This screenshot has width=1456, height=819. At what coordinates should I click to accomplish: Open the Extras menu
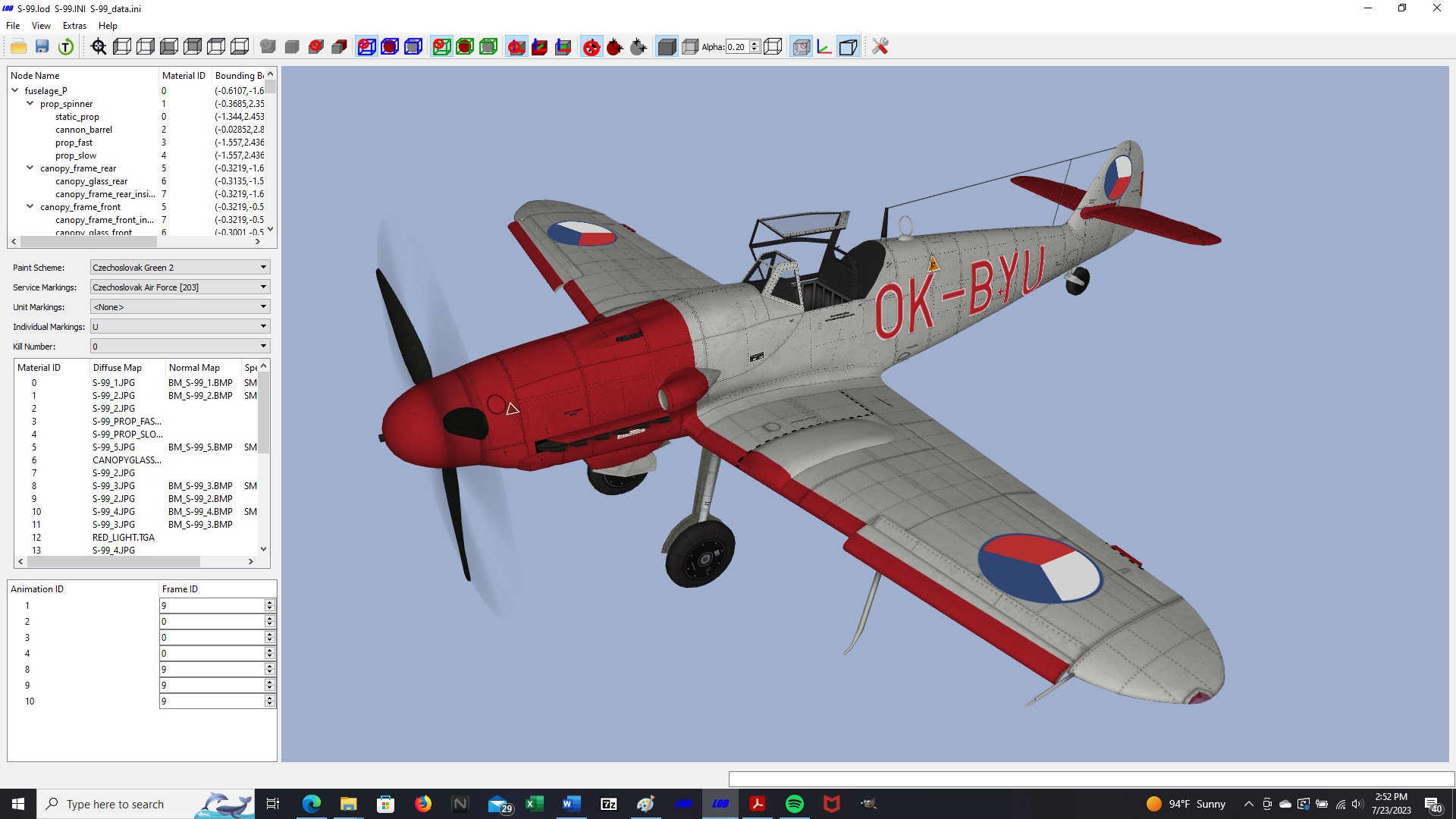[x=74, y=25]
